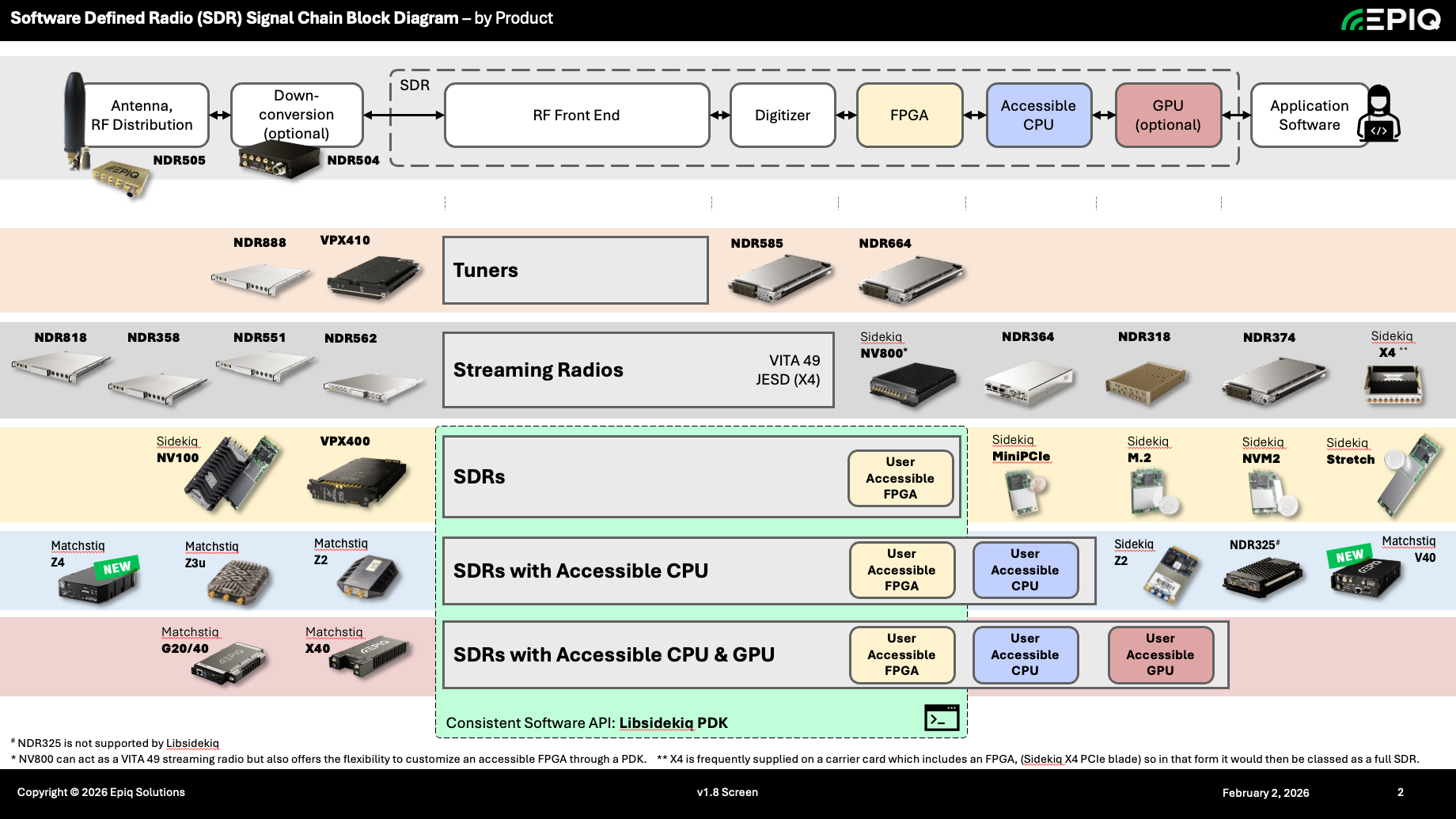Viewport: 1456px width, 819px height.
Task: Open the Libsidekiq PDK link
Action: click(x=673, y=723)
